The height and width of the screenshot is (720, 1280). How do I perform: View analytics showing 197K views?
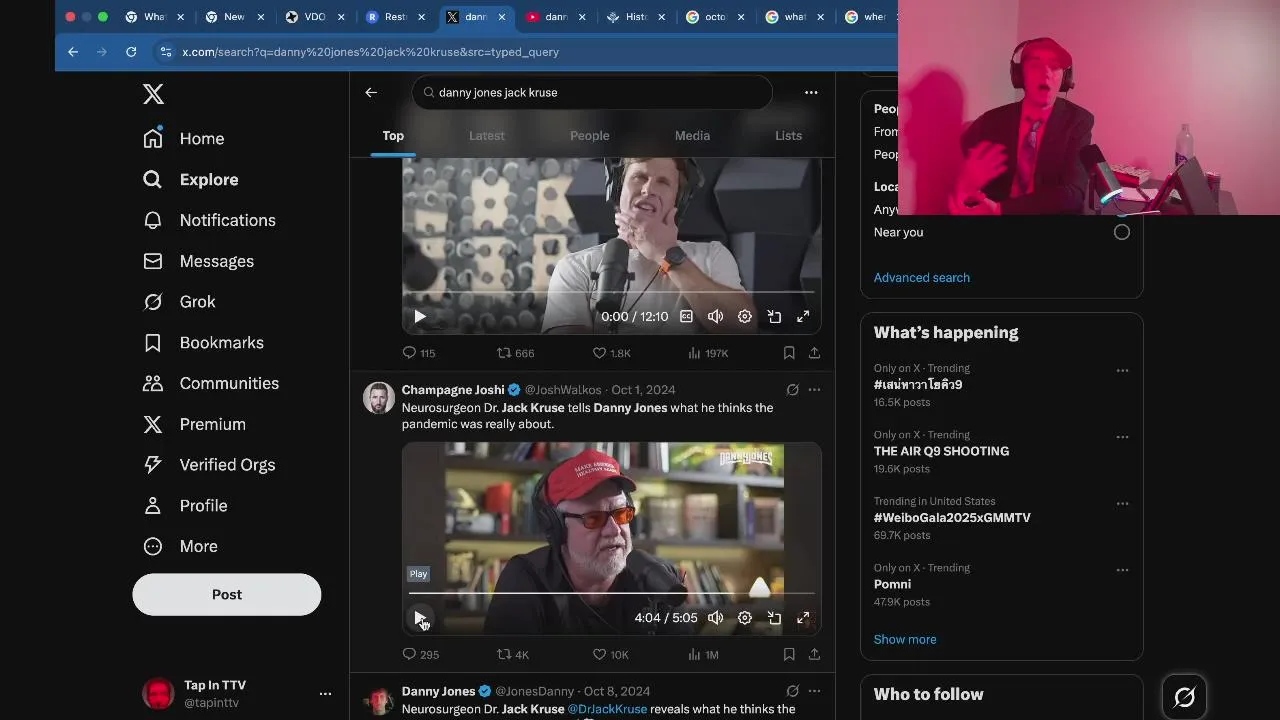[x=708, y=353]
